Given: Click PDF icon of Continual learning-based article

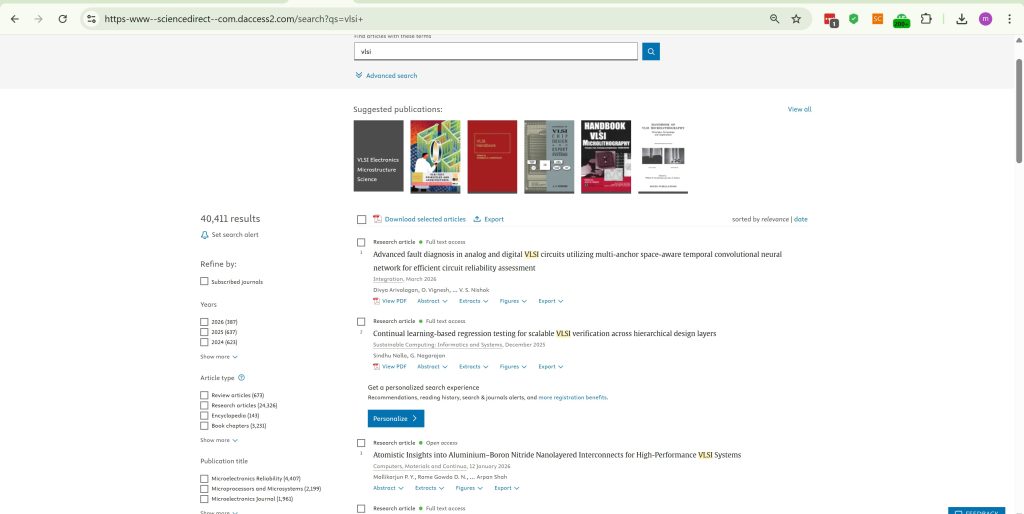Looking at the screenshot, I should 376,366.
